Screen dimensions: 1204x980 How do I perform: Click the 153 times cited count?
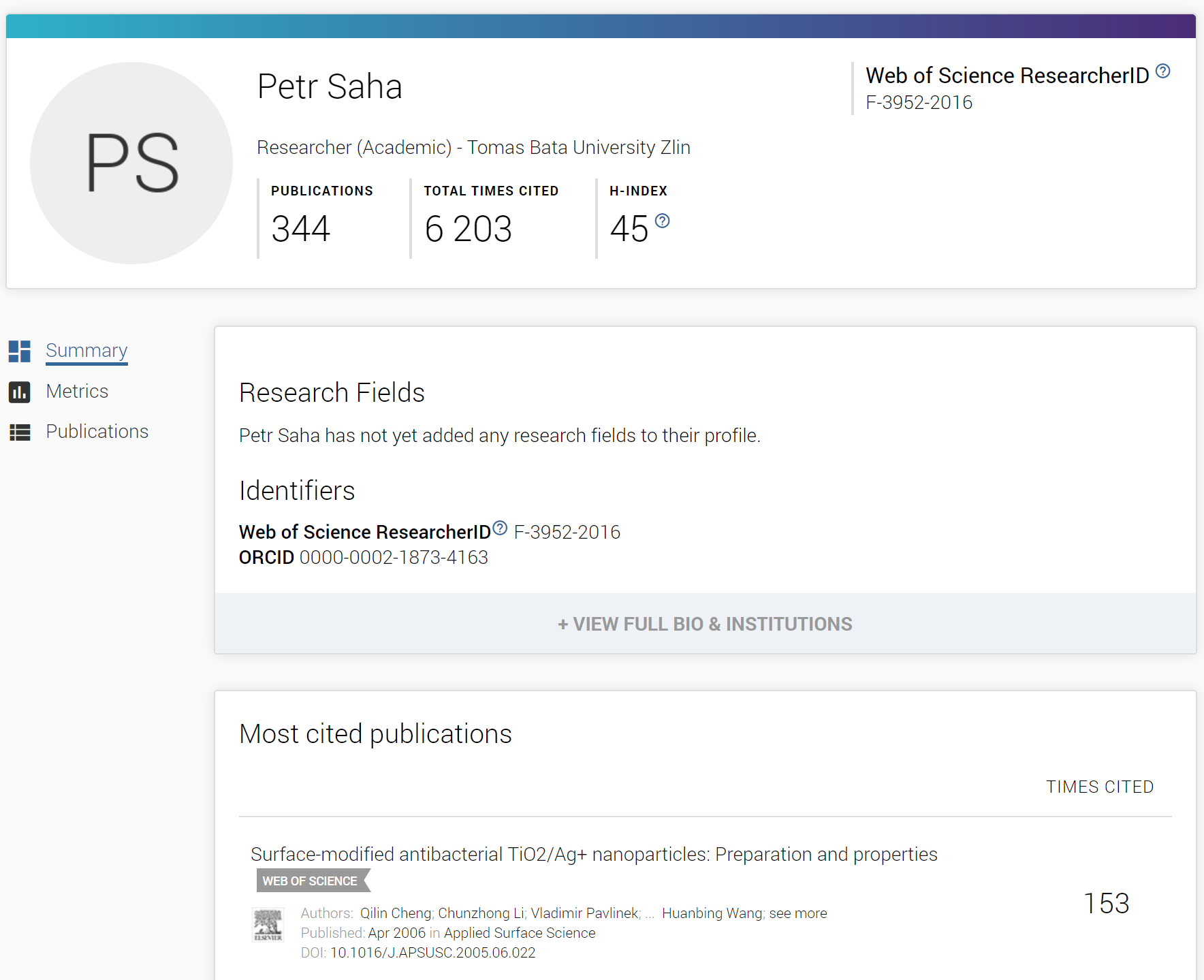[1107, 904]
